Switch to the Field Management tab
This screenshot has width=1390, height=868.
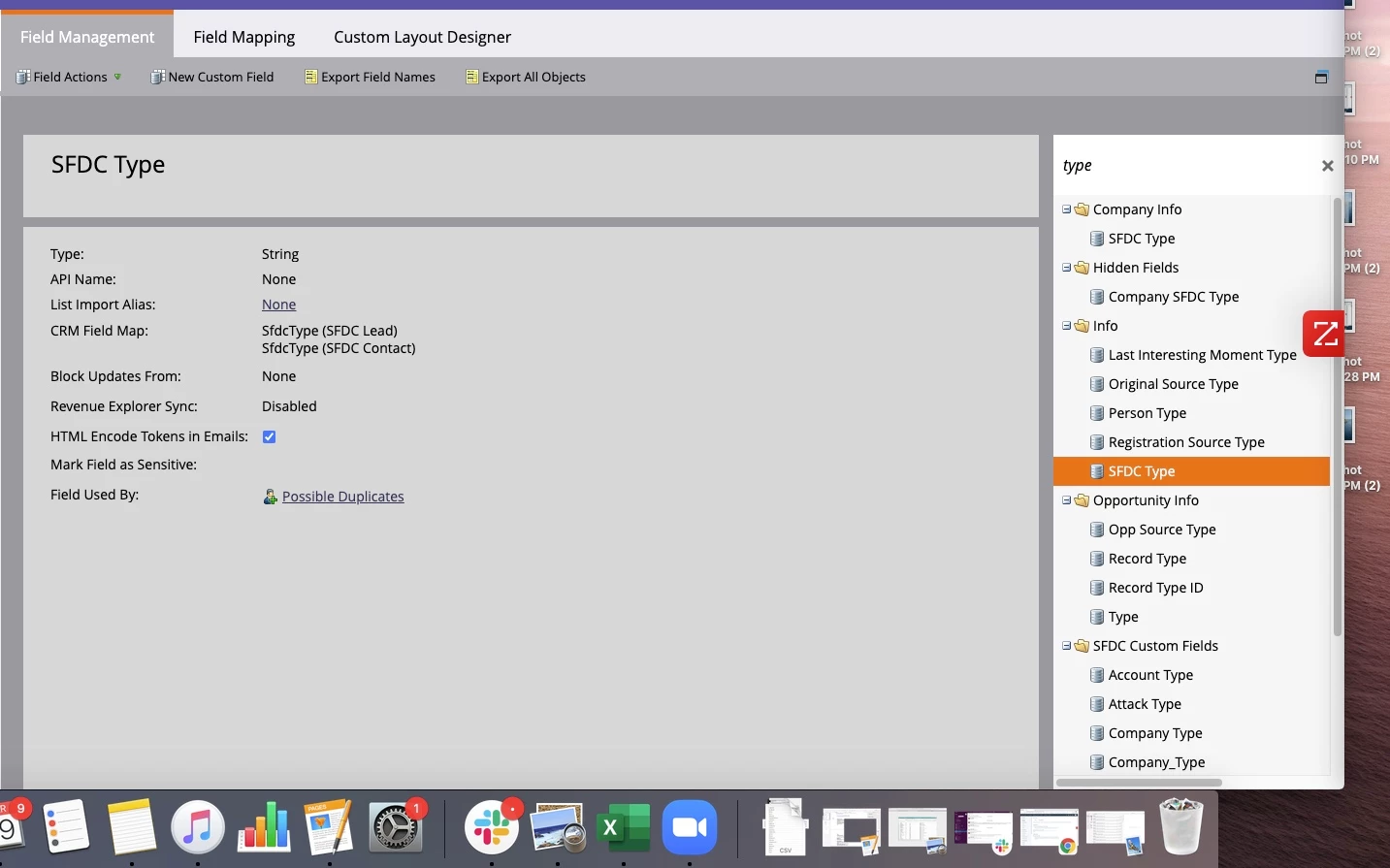point(87,37)
